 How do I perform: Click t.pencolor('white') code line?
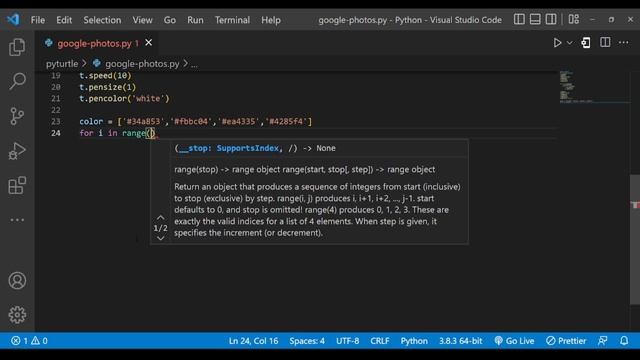tap(124, 98)
